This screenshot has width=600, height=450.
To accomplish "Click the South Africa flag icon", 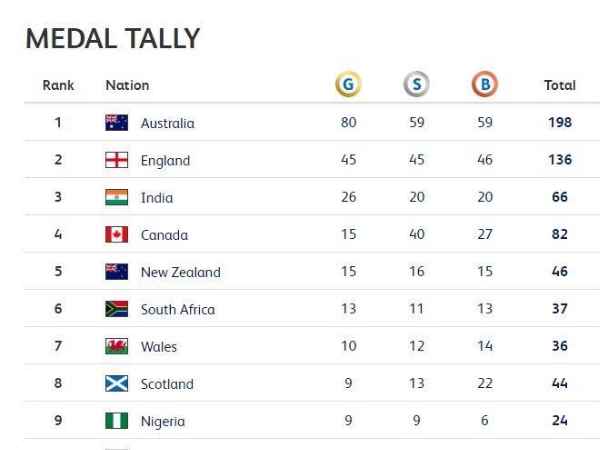I will 117,309.
